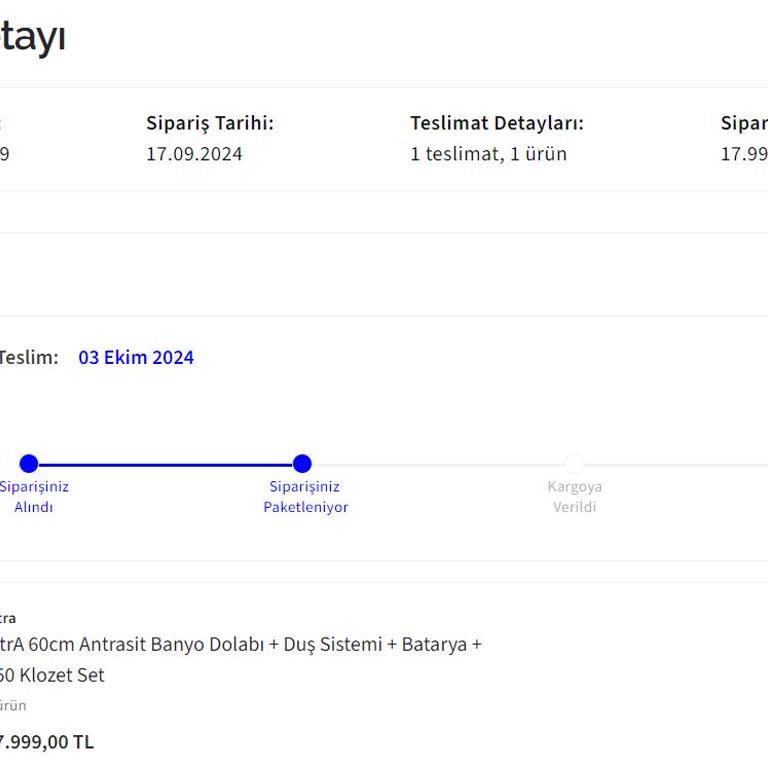The image size is (768, 768).
Task: Select the 'Siparişiniz Alındı' status label
Action: pyautogui.click(x=34, y=497)
